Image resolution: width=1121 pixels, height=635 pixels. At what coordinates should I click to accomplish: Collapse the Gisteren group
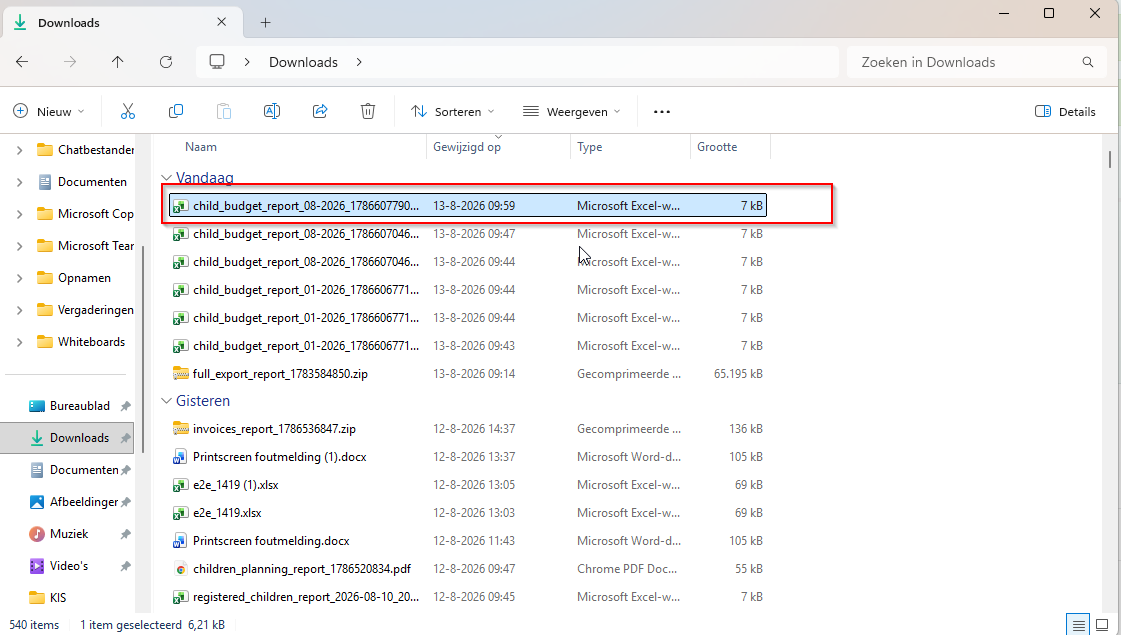pyautogui.click(x=166, y=401)
